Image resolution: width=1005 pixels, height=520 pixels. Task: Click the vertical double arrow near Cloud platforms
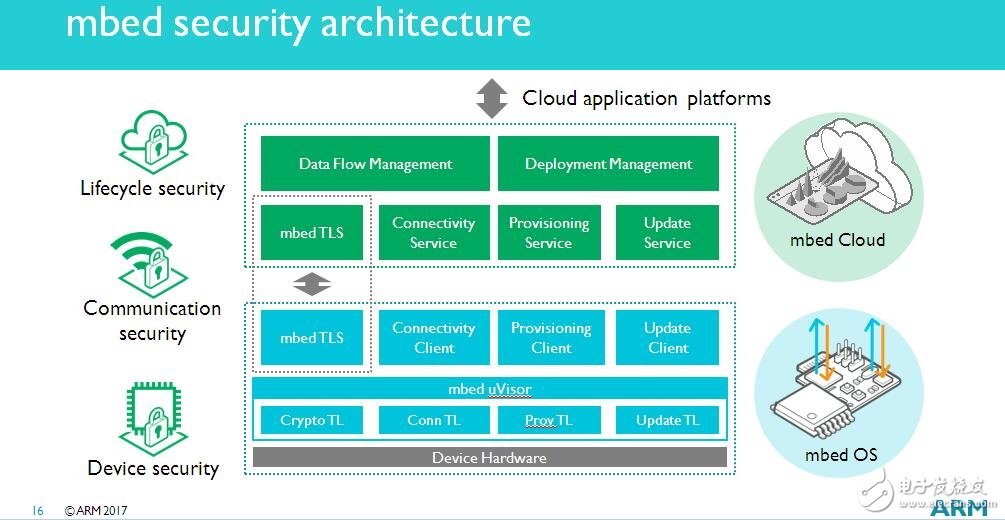click(491, 99)
